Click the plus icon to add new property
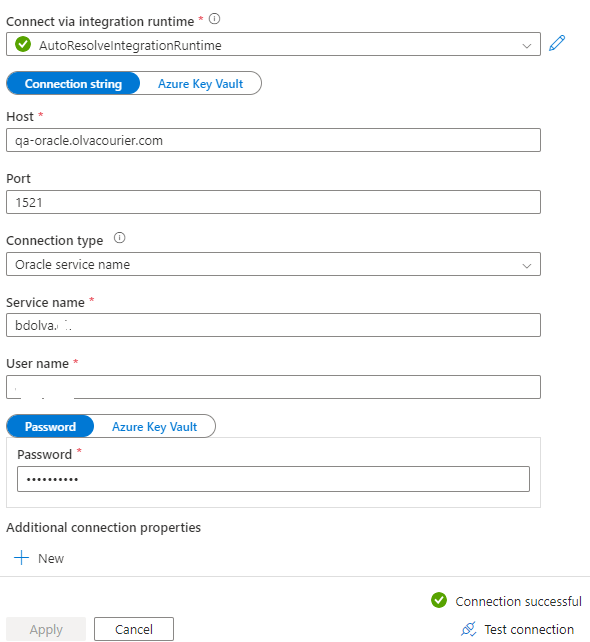This screenshot has height=642, width=590. pos(21,558)
